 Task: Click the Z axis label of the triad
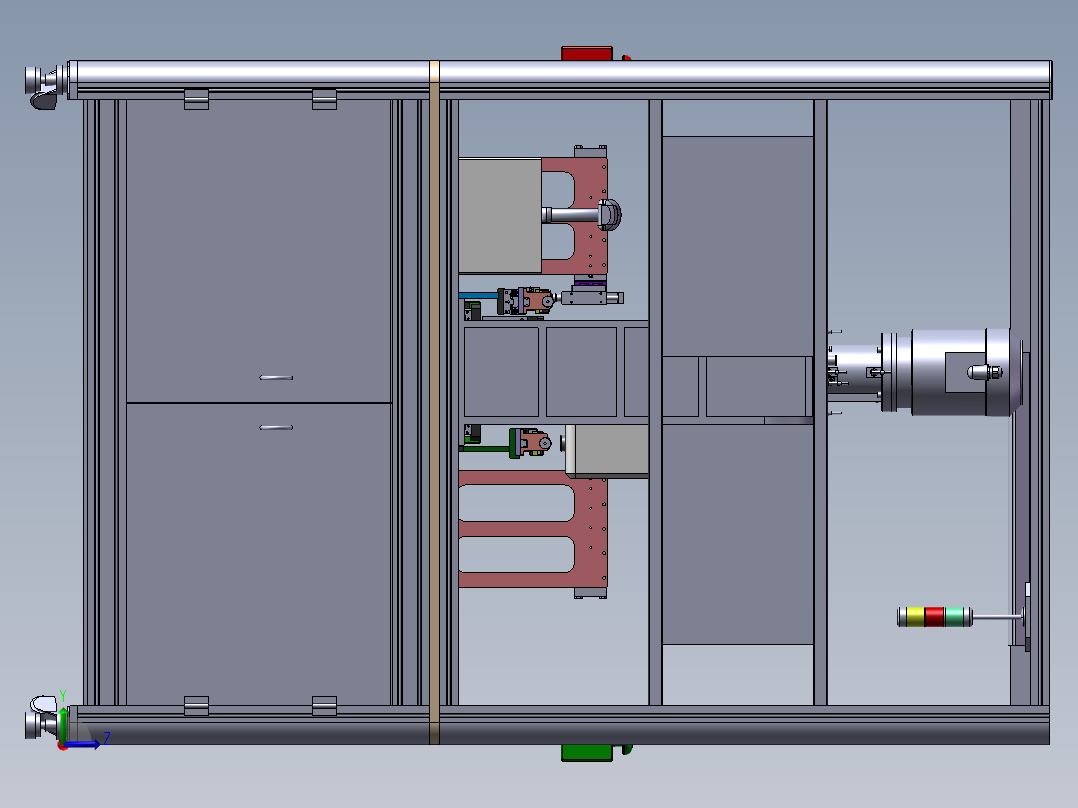coord(107,738)
